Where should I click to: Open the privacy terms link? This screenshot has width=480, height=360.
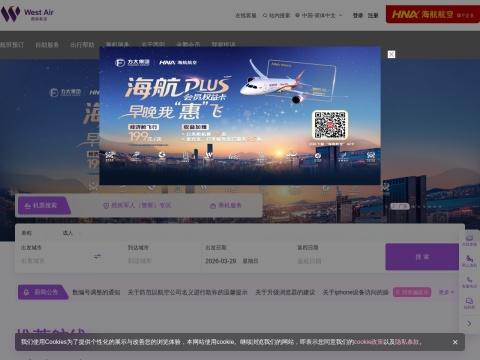coord(407,342)
